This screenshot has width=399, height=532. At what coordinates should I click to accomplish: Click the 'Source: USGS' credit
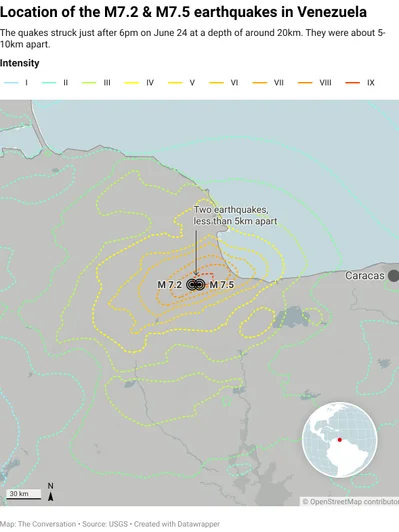(105, 524)
